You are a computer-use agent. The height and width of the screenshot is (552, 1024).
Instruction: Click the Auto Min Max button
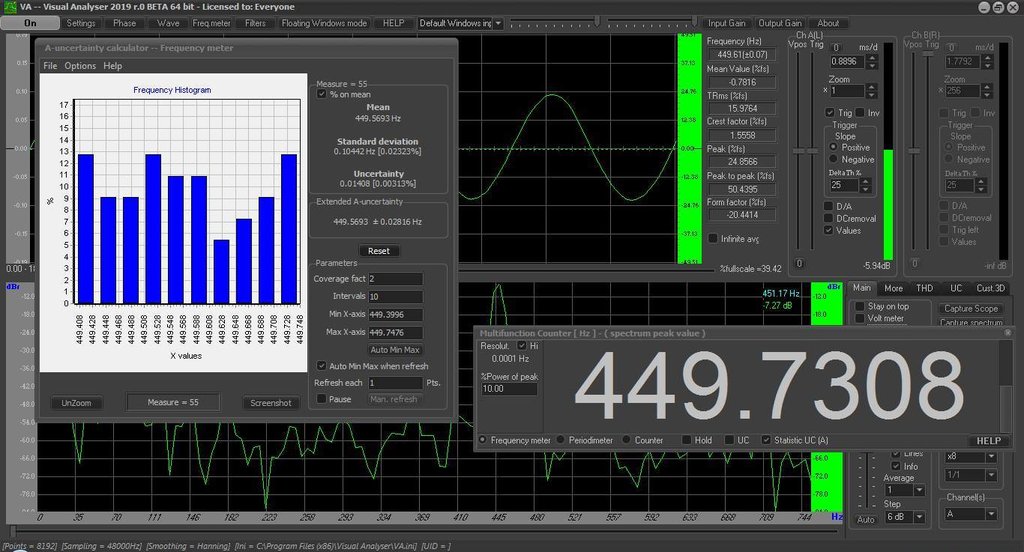tap(395, 350)
